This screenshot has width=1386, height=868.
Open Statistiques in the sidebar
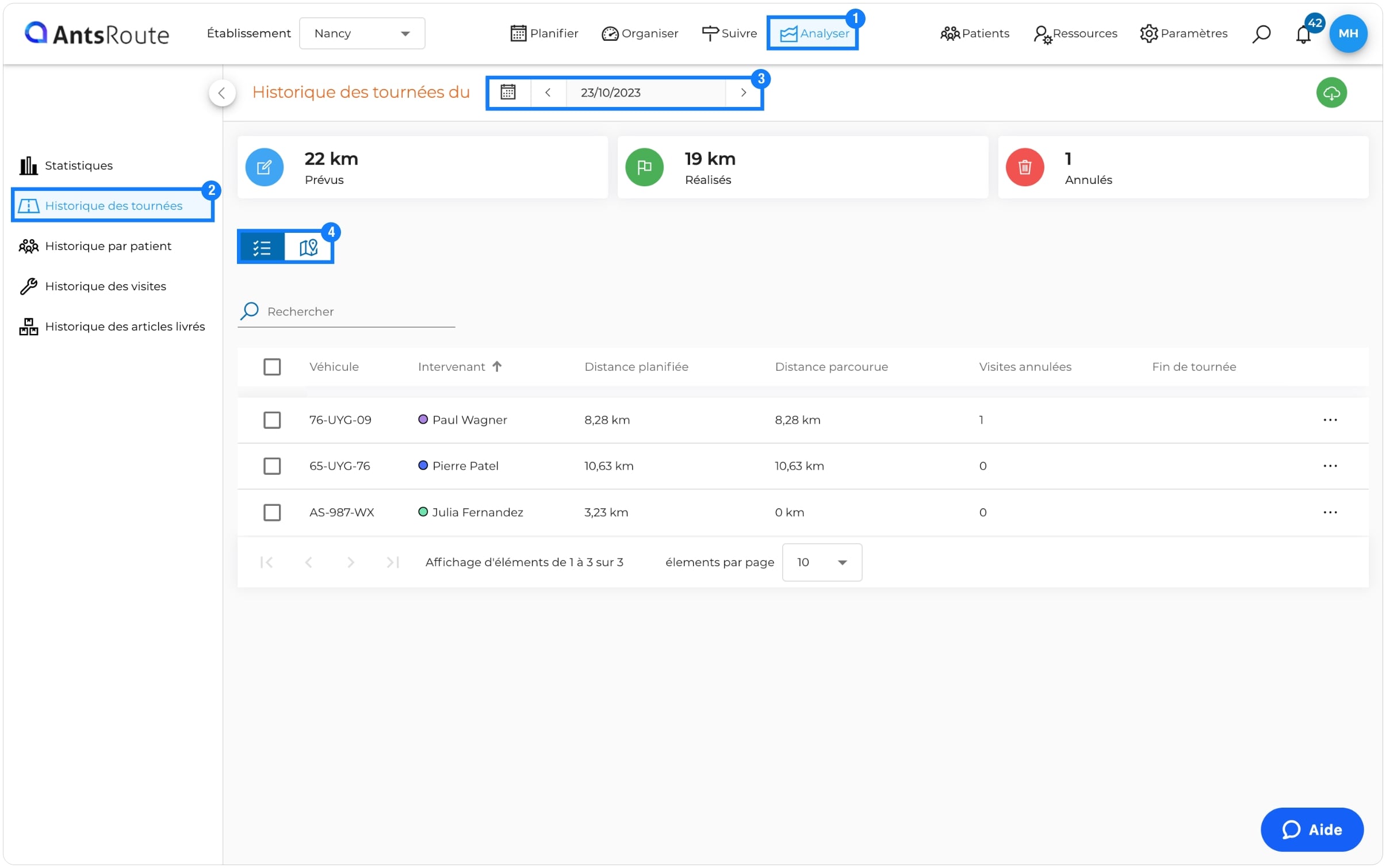(x=66, y=166)
